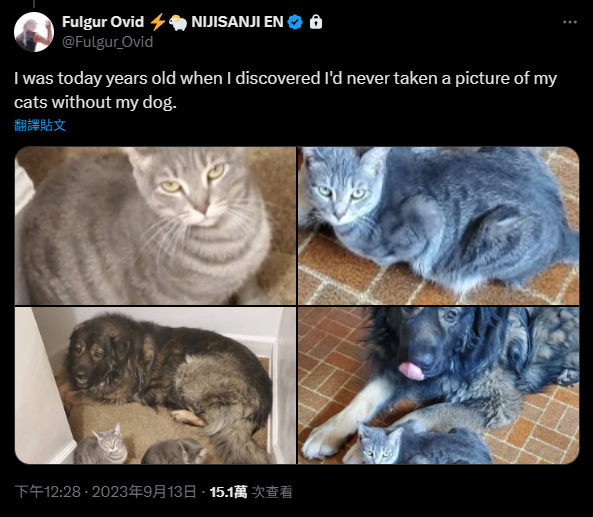Open the gray cat on brick floor photo
This screenshot has width=593, height=517.
[438, 226]
